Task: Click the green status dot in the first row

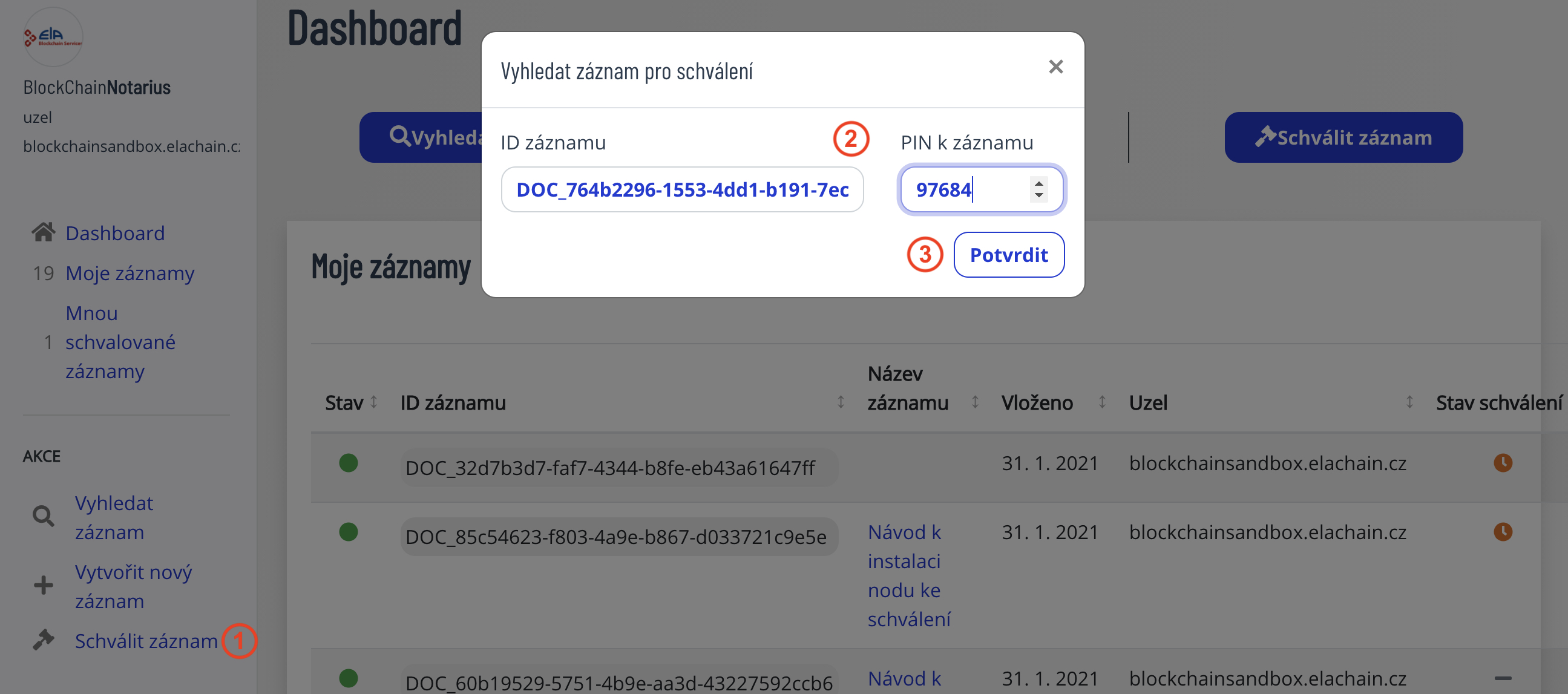Action: [x=348, y=463]
